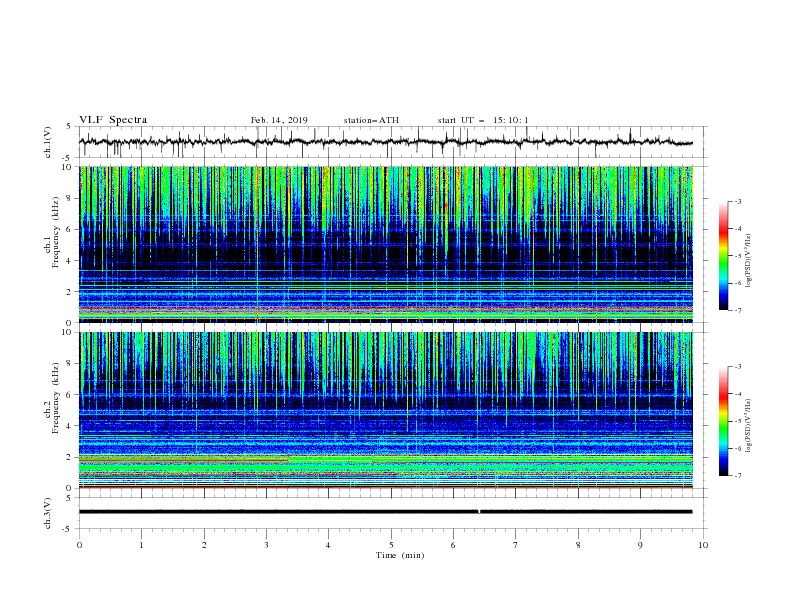Click the "-3" label on the lower colorbar
This screenshot has height=612, width=792.
[x=738, y=367]
